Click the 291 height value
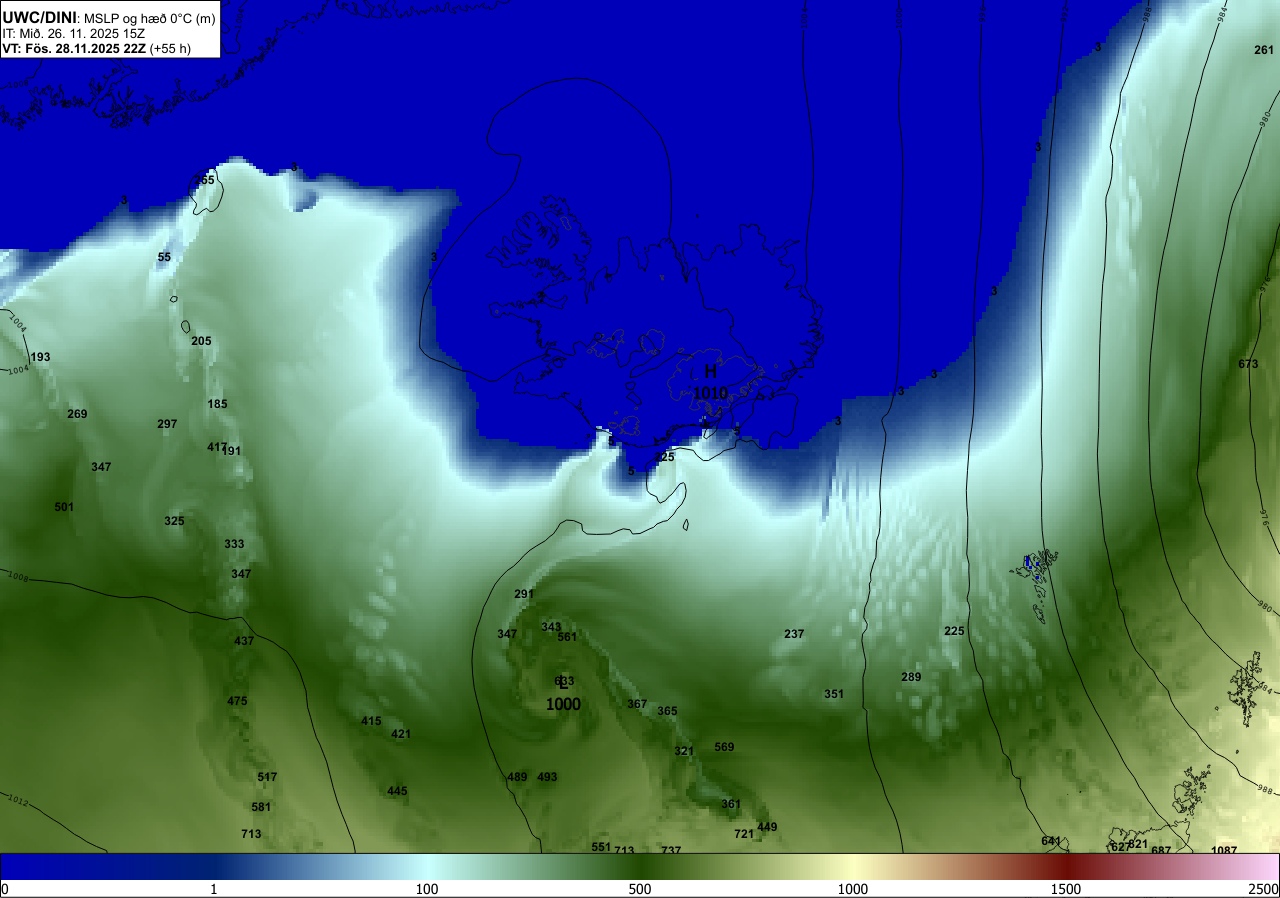The width and height of the screenshot is (1280, 898). coord(524,594)
